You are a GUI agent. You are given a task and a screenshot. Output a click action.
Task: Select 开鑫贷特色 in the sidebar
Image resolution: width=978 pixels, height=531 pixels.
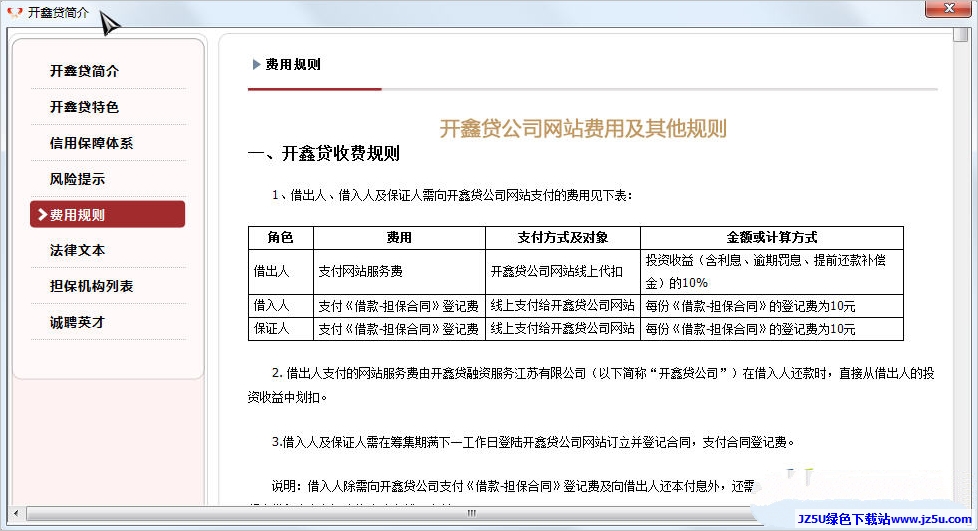coord(84,107)
